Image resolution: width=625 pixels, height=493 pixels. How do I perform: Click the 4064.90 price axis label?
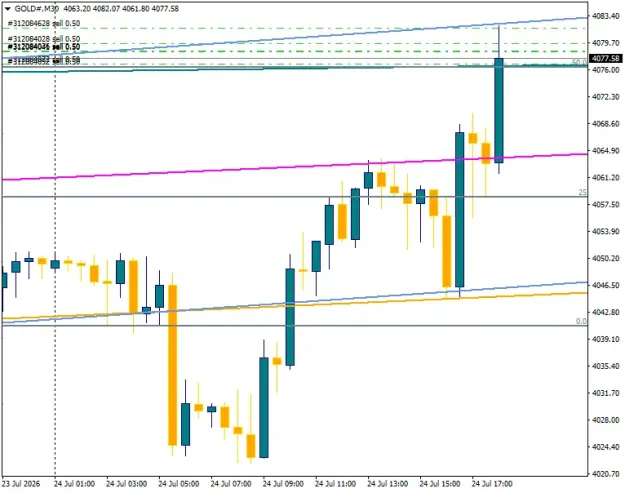pyautogui.click(x=605, y=151)
